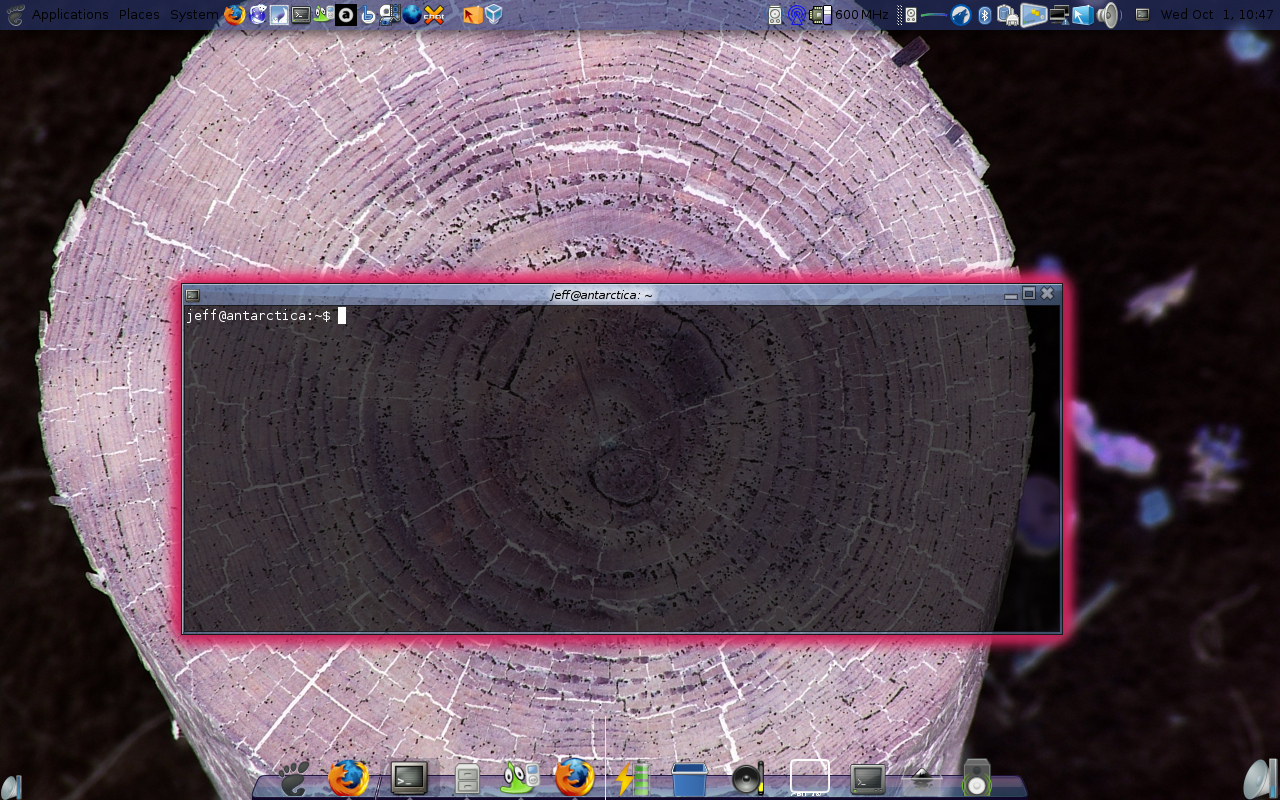This screenshot has width=1280, height=800.
Task: Launch the black square 'a' application icon
Action: [x=346, y=15]
